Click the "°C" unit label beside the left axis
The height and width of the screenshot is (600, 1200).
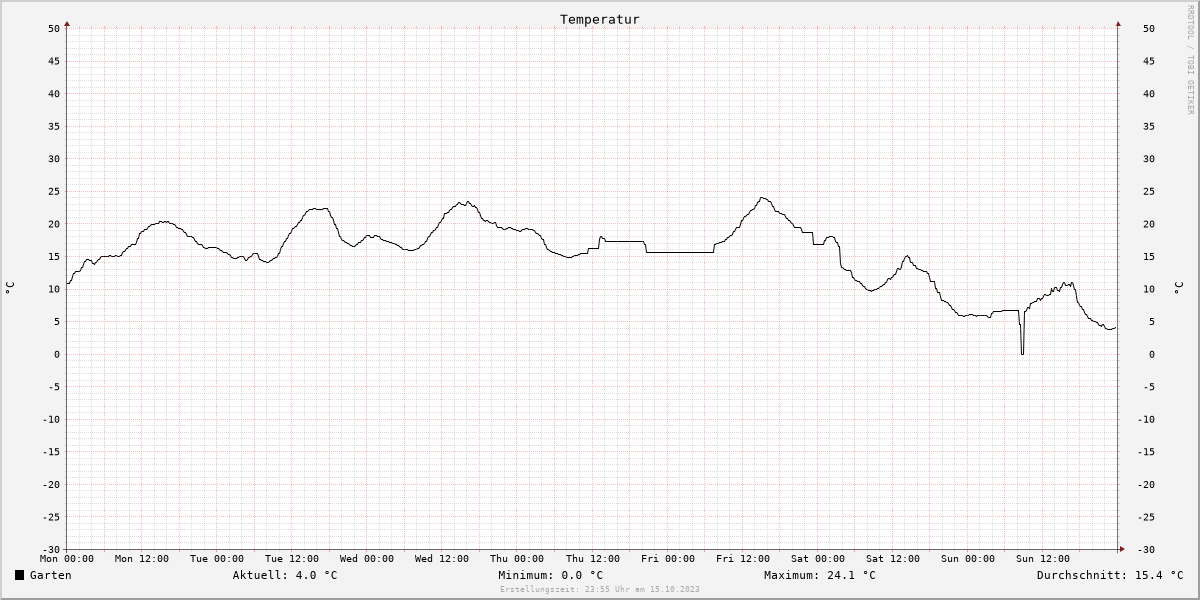[x=10, y=288]
